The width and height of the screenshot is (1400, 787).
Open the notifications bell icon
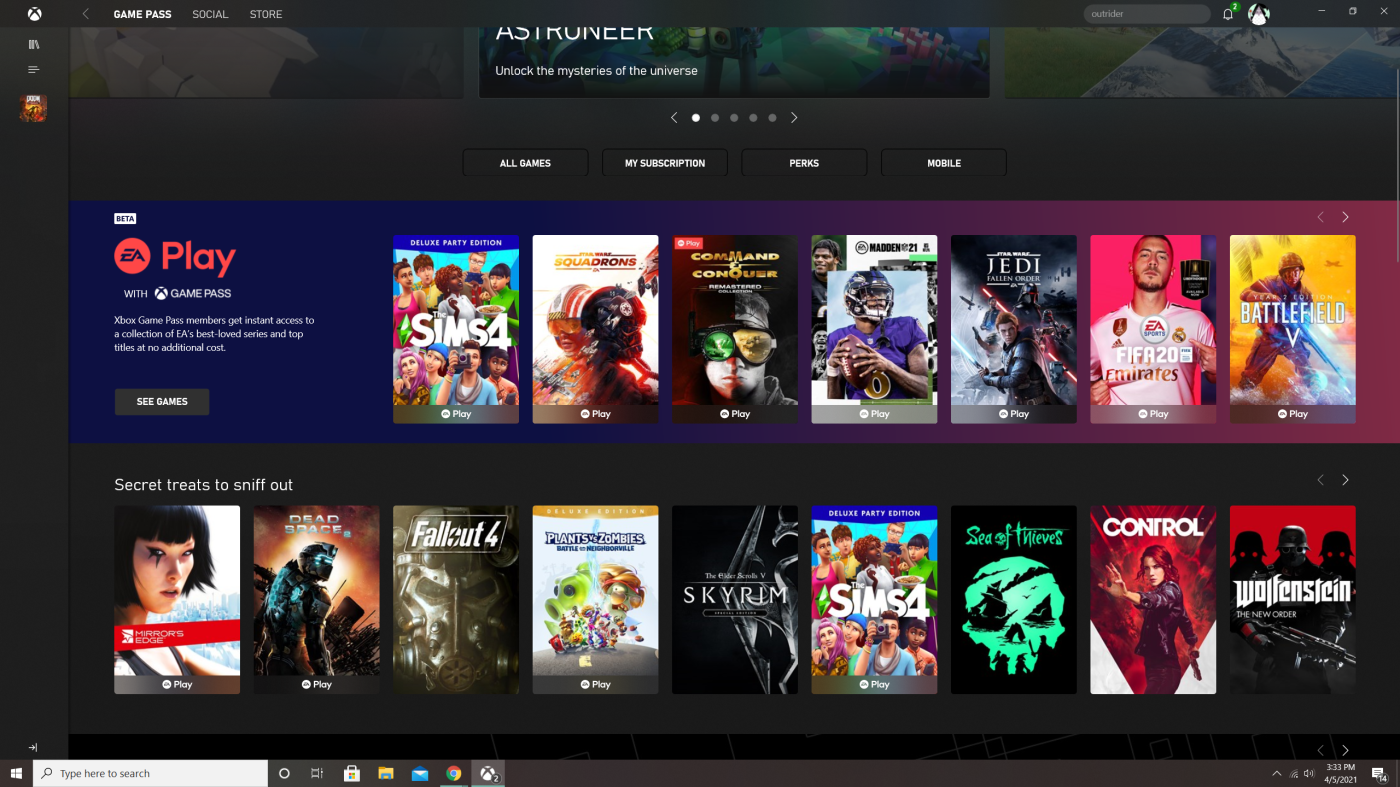1228,14
